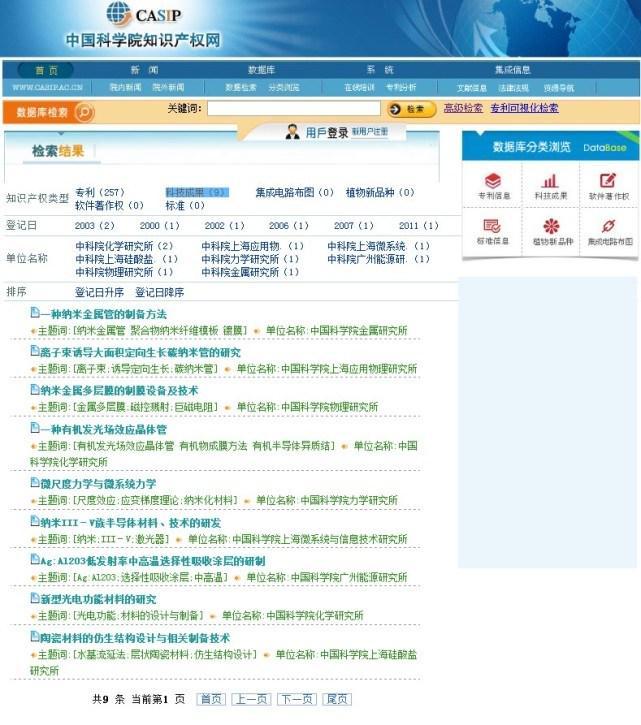Open result 微尺度力学与微系统力学

[98, 484]
